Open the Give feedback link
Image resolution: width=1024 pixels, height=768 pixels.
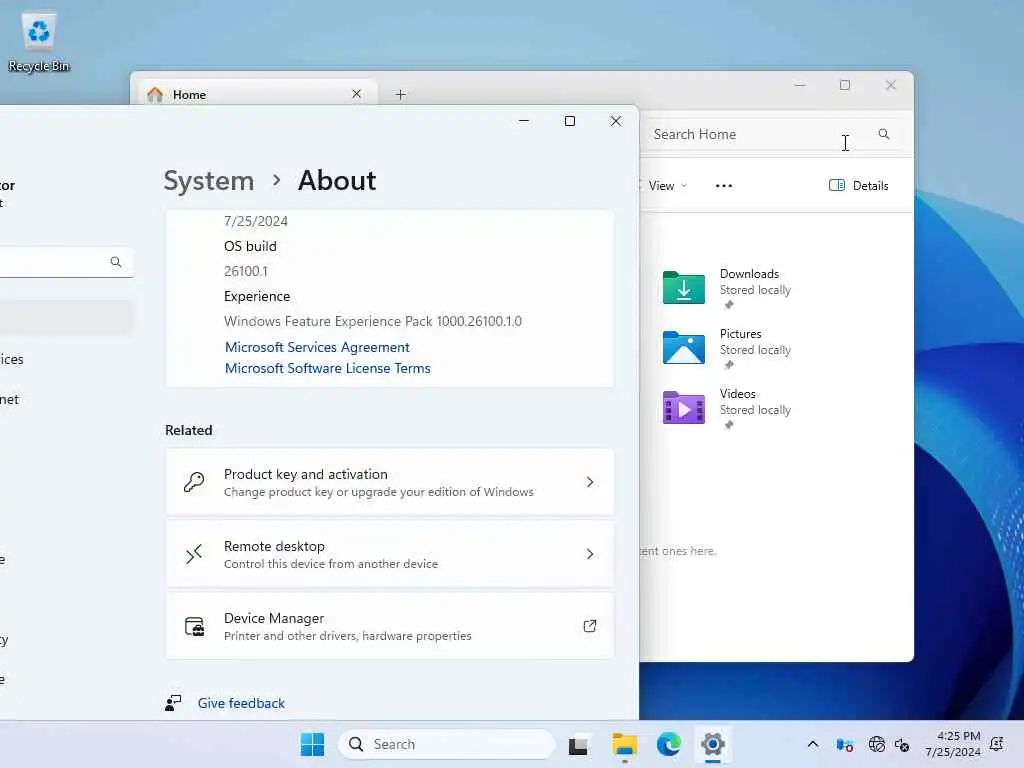241,703
